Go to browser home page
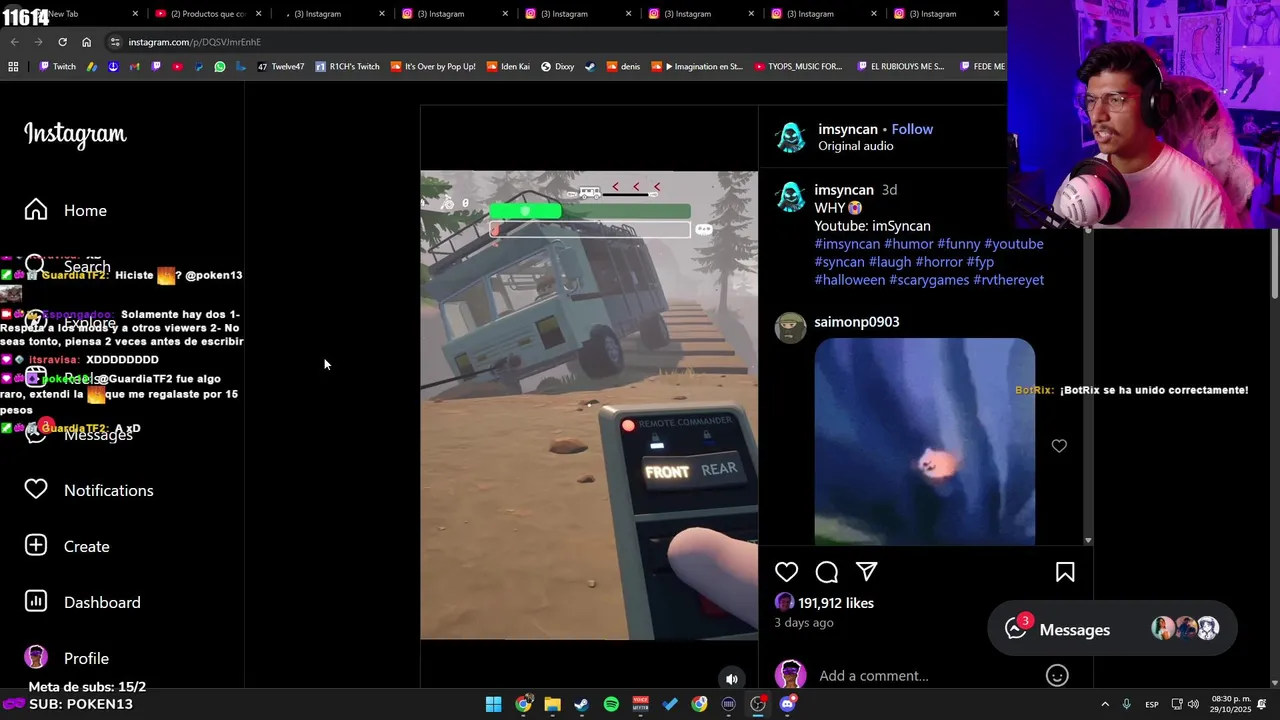The height and width of the screenshot is (720, 1280). (x=86, y=42)
